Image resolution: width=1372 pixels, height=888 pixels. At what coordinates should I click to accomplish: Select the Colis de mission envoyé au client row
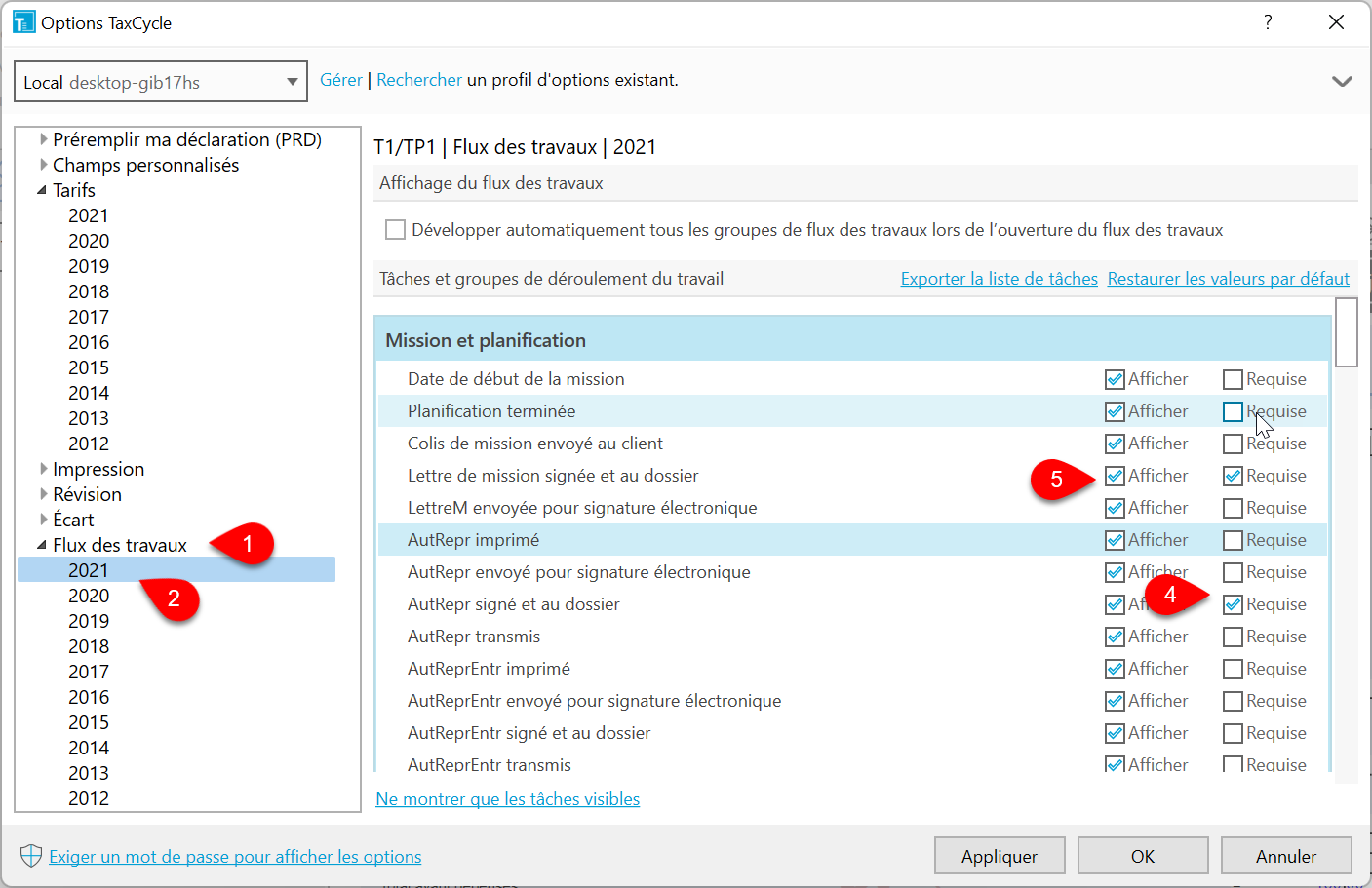tap(853, 444)
